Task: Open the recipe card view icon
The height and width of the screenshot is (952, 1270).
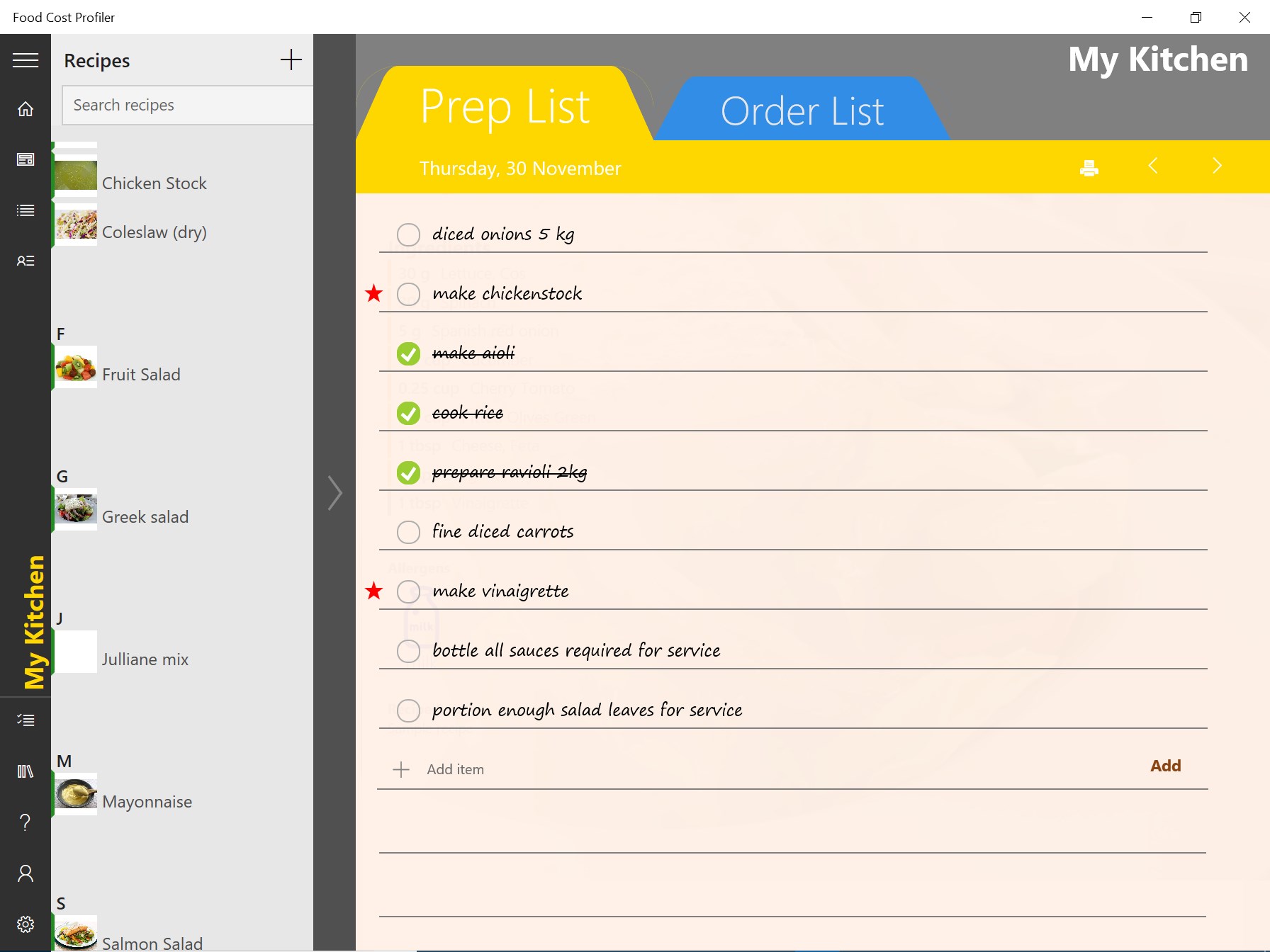Action: pos(26,159)
